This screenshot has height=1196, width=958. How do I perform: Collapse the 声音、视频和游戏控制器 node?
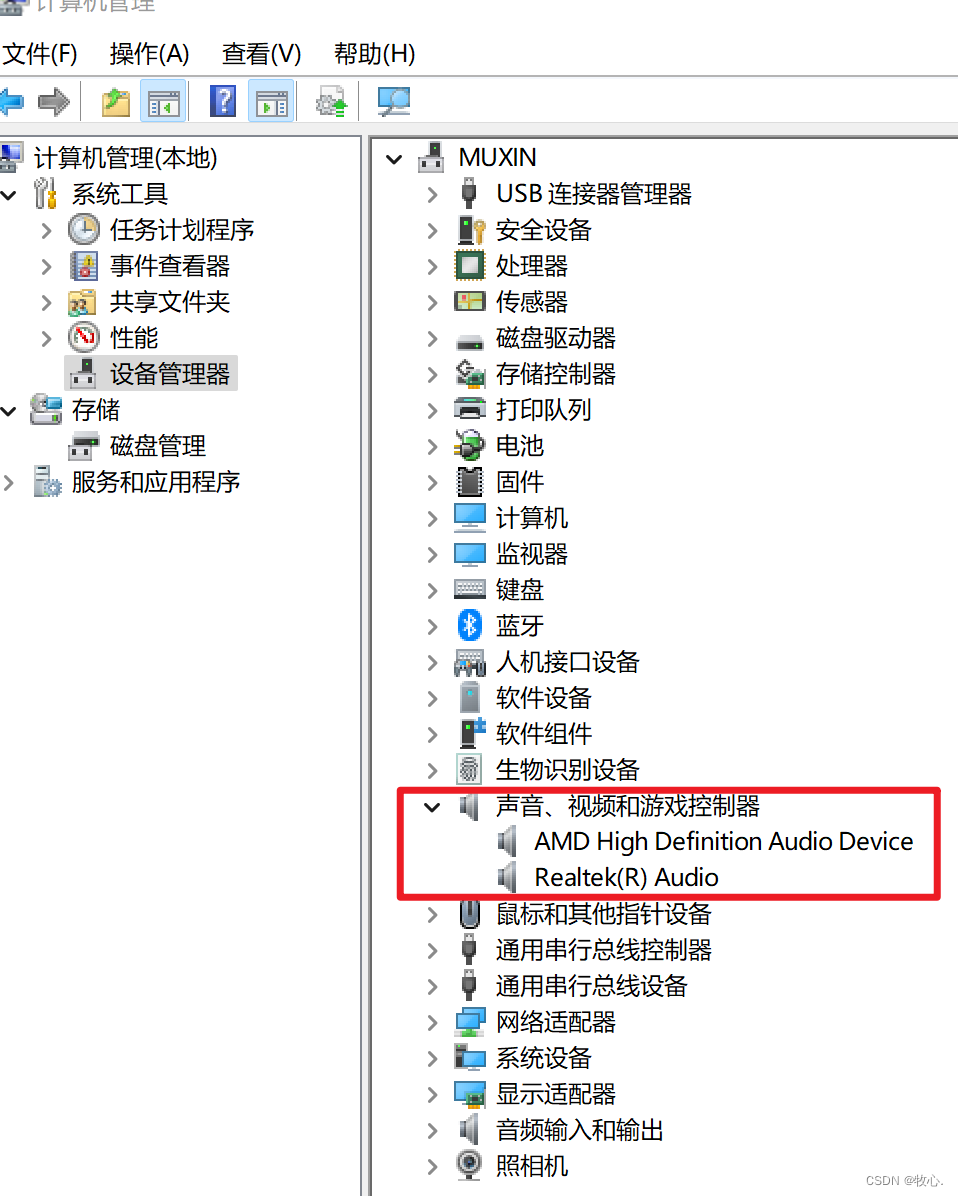point(432,806)
